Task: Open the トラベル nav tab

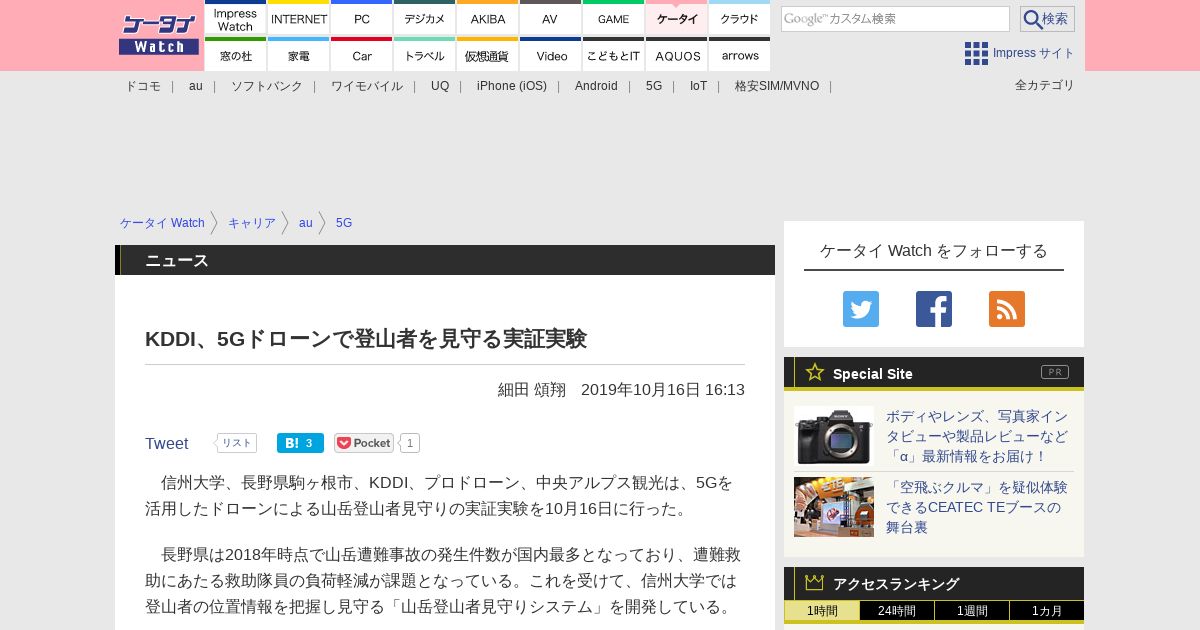Action: point(425,55)
